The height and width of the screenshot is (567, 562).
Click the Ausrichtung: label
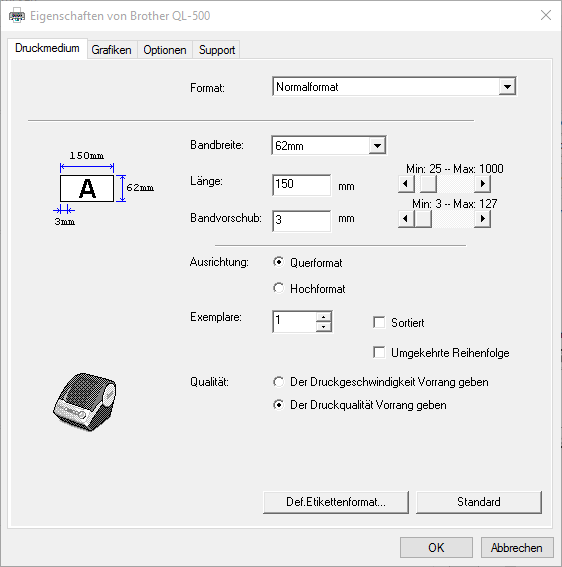[219, 262]
